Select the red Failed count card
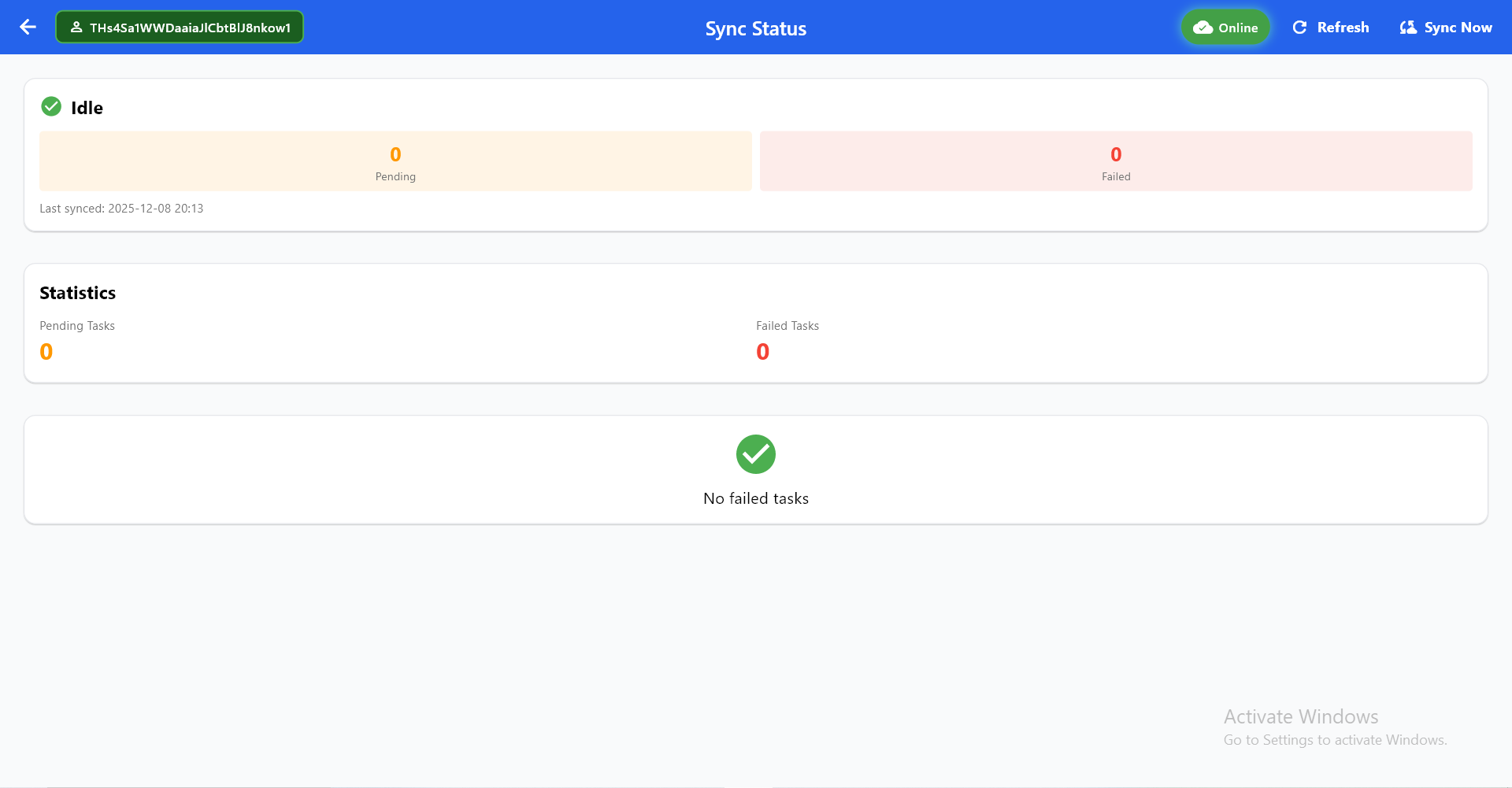Image resolution: width=1512 pixels, height=788 pixels. point(1115,161)
